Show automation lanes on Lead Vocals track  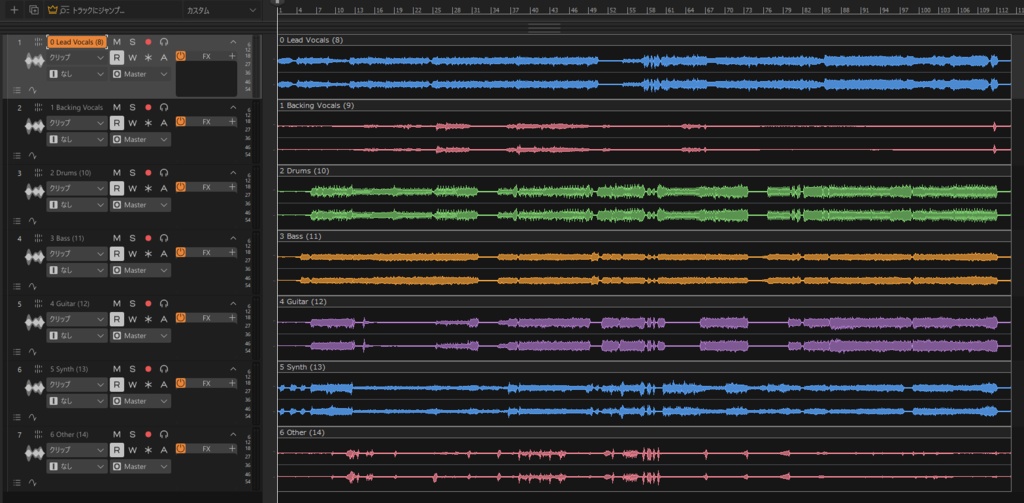33,90
